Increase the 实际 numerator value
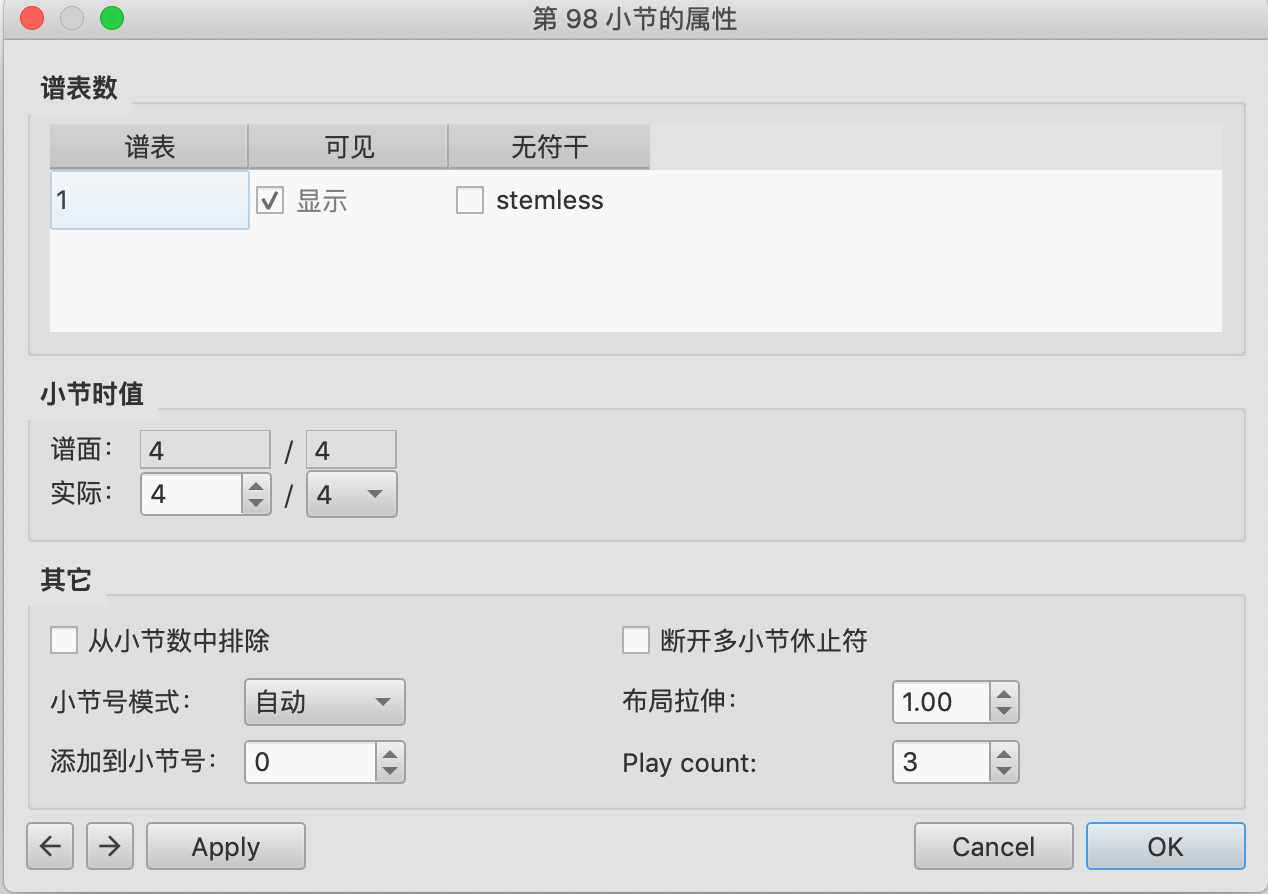 [257, 485]
